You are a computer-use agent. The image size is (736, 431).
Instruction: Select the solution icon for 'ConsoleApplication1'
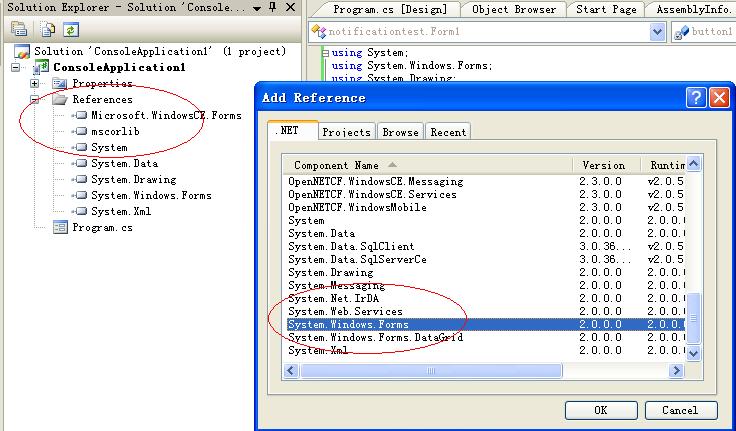pyautogui.click(x=22, y=51)
